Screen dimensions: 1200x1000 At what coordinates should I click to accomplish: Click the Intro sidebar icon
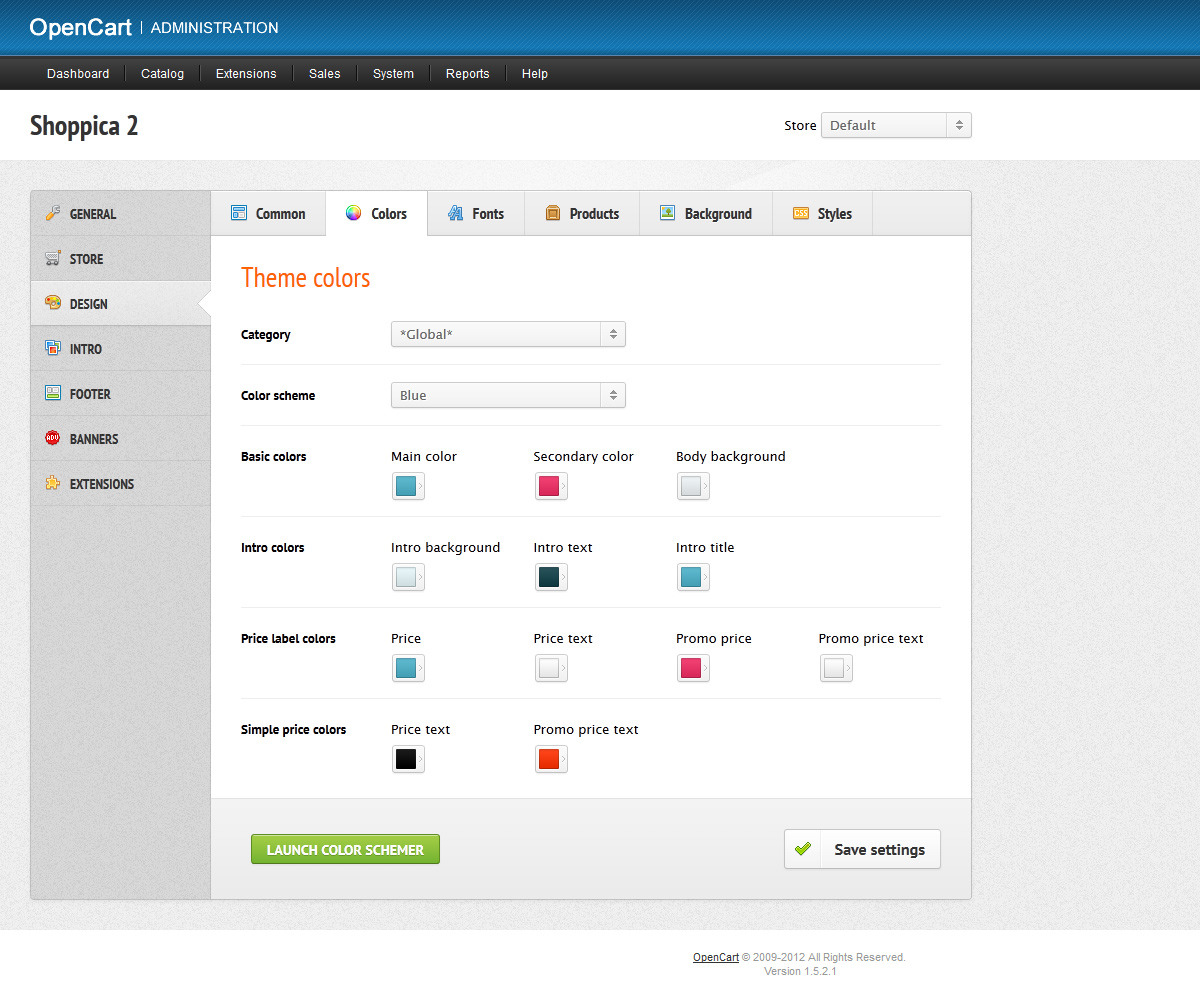(x=53, y=349)
